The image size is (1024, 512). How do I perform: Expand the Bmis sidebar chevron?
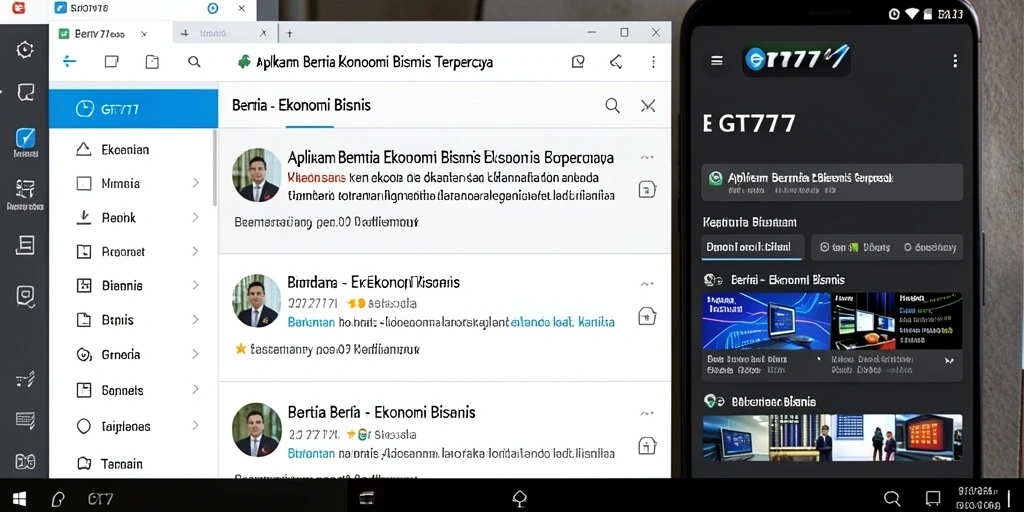click(195, 319)
